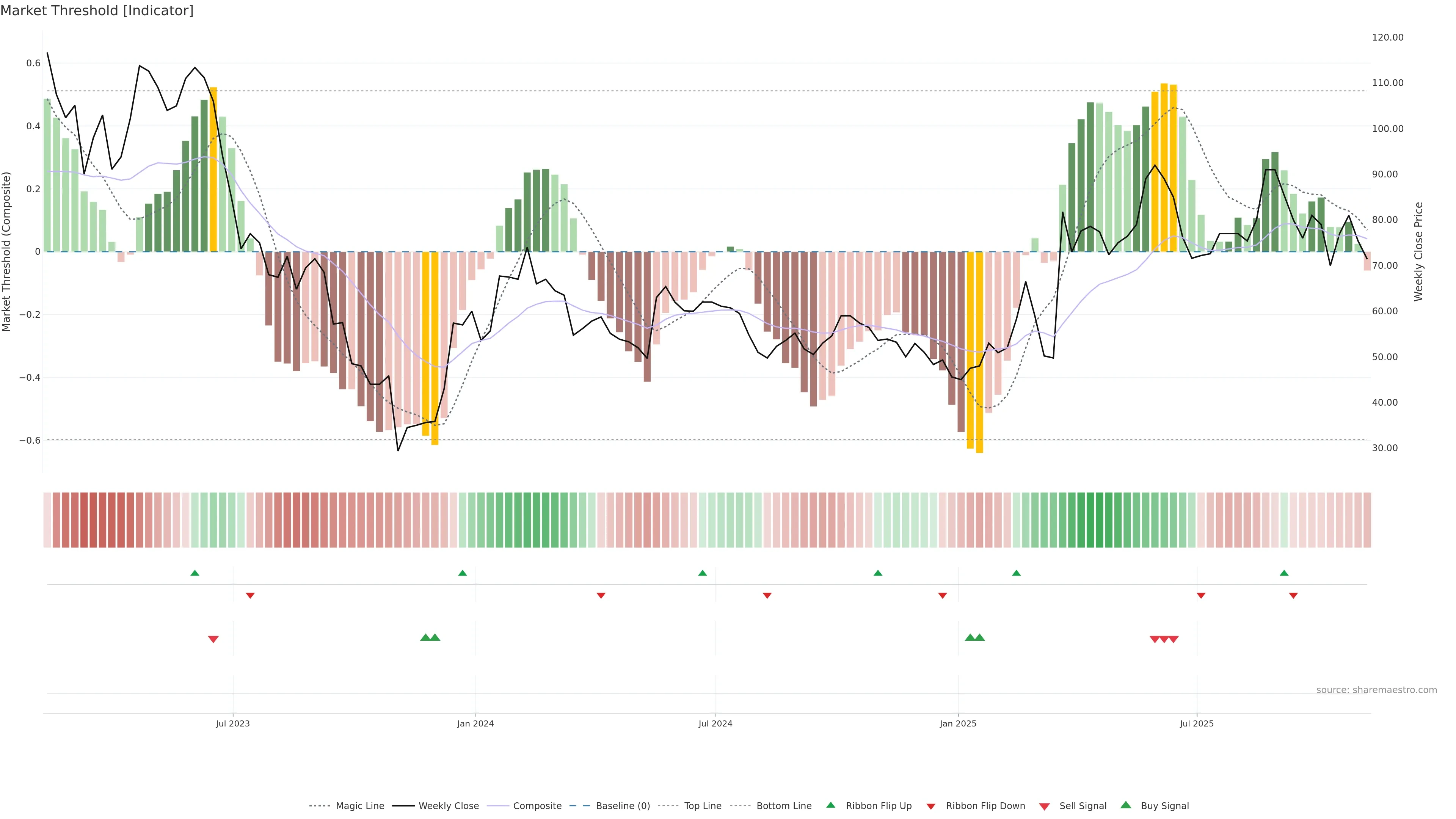Click Market Threshold [Indicator] chart title
Viewport: 1456px width, 819px height.
[97, 11]
